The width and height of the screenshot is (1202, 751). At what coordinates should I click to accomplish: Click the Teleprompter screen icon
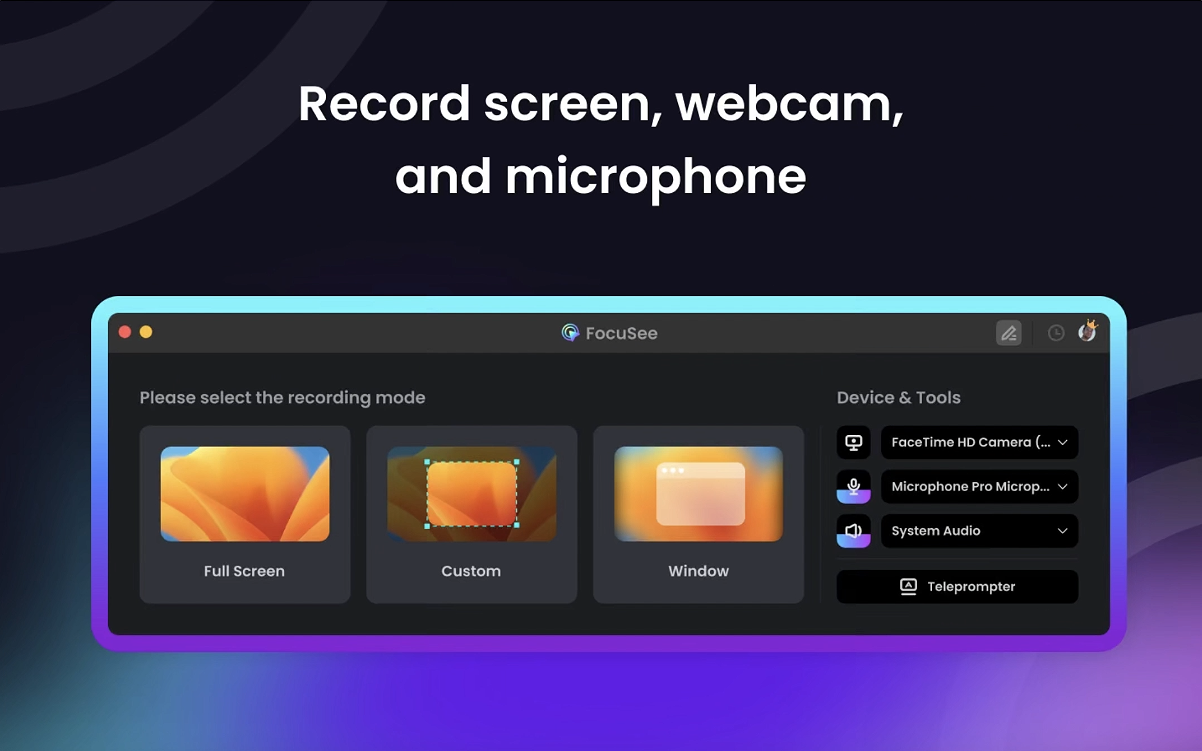(908, 587)
